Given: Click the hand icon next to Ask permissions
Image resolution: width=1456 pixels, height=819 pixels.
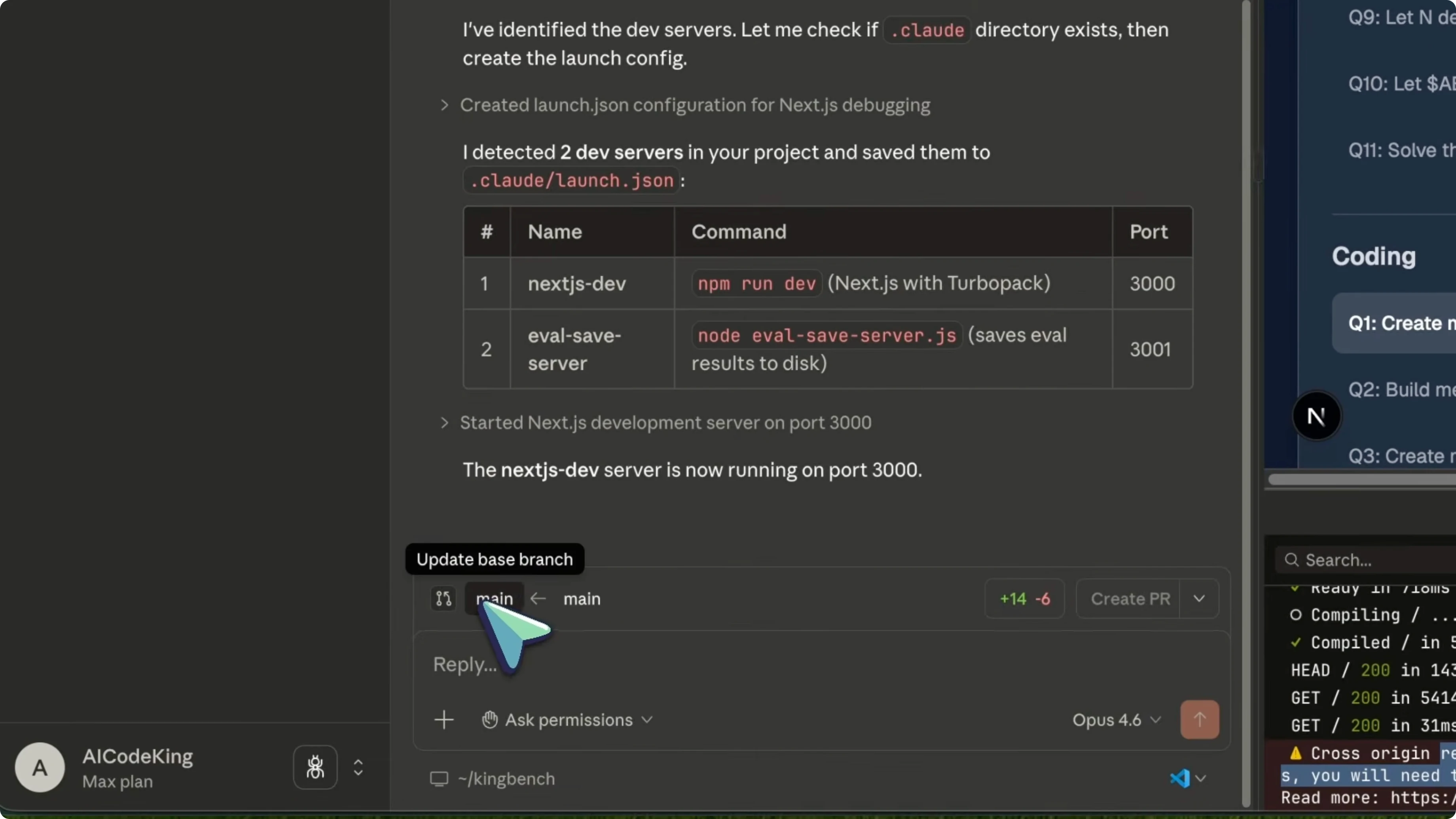Looking at the screenshot, I should pos(489,720).
